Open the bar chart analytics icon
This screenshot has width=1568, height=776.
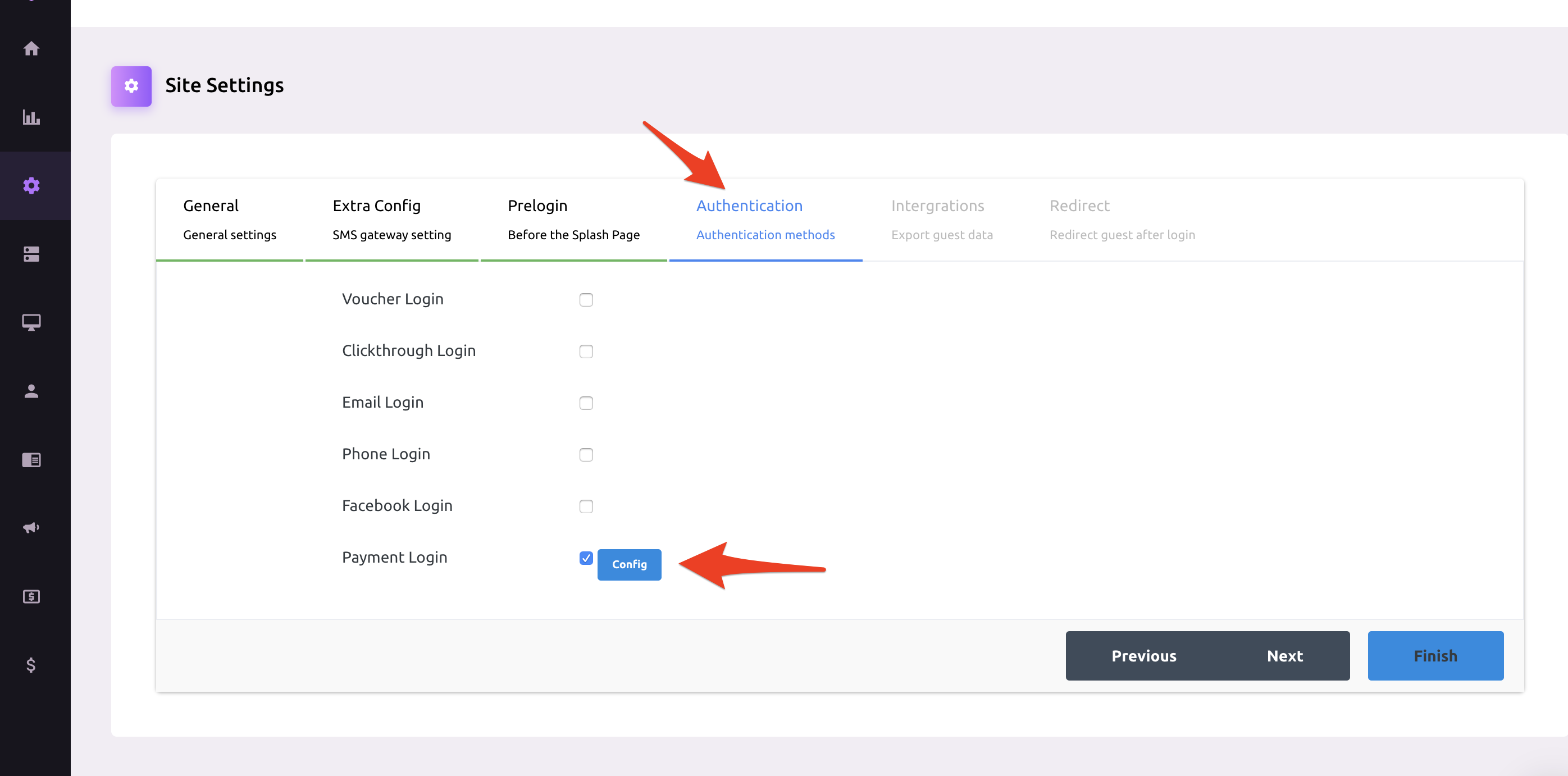point(31,117)
